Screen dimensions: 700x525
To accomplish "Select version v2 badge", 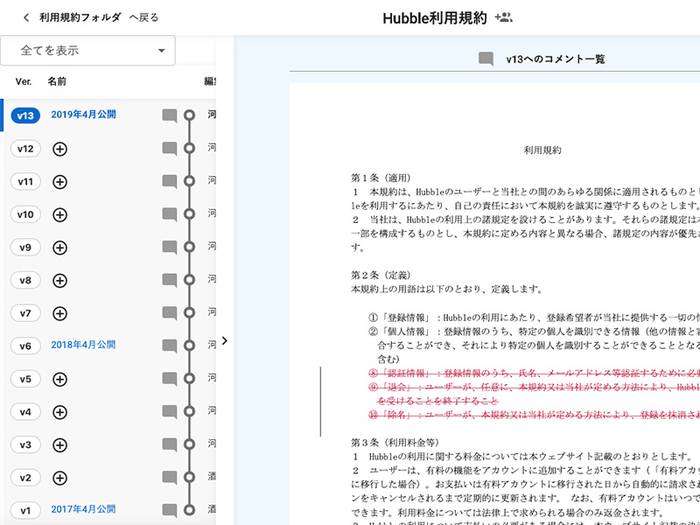I will click(x=25, y=478).
